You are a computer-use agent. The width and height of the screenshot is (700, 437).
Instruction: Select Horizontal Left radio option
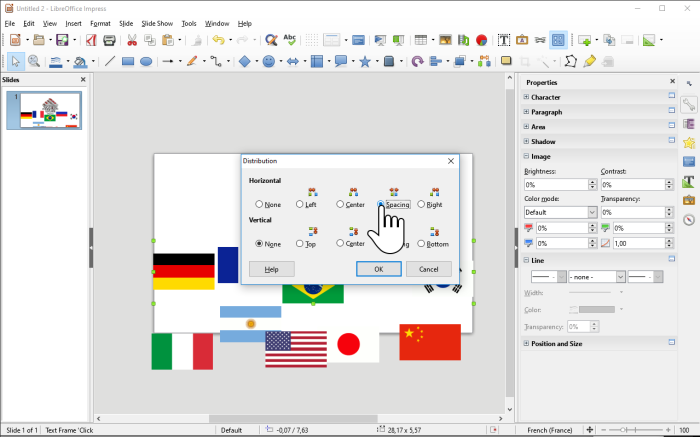(306, 204)
